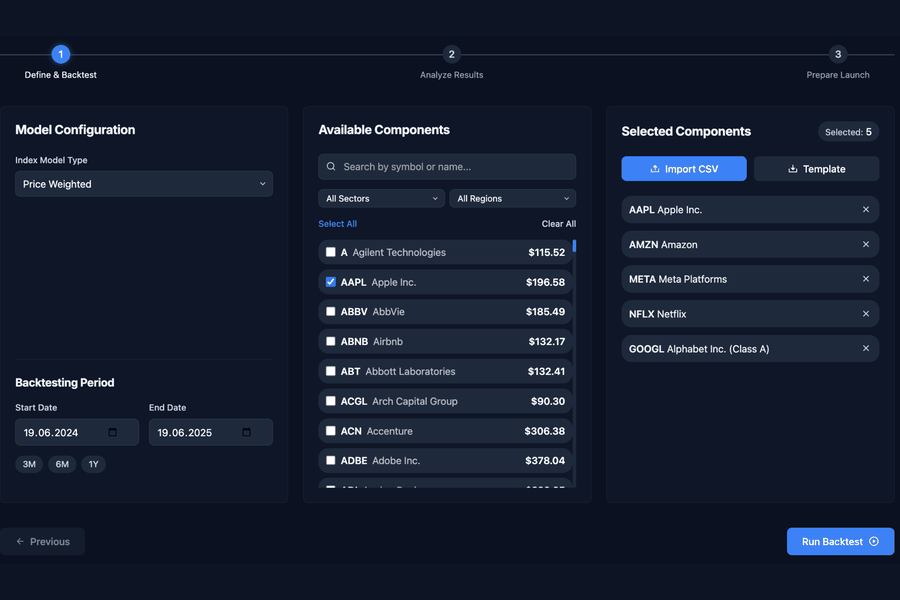Click the $378.04 price for Adobe

tap(545, 460)
